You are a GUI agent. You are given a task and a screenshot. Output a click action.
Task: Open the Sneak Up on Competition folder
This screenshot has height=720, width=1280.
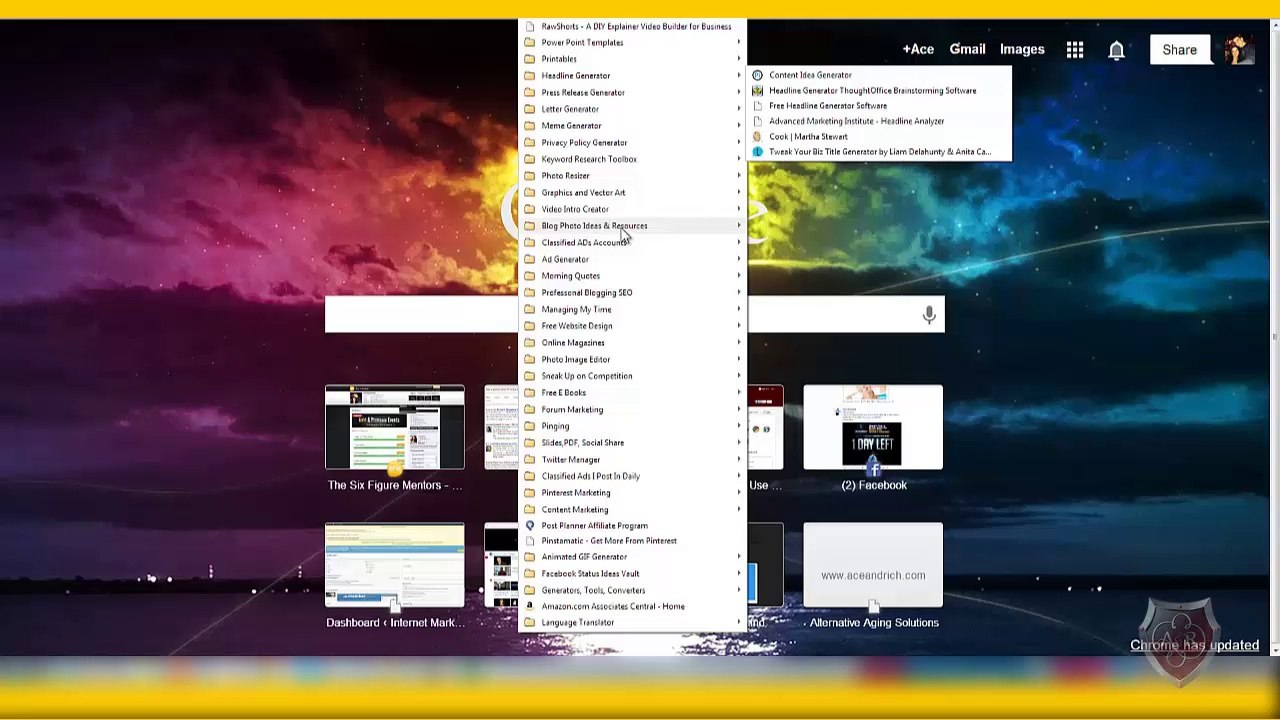coord(632,376)
